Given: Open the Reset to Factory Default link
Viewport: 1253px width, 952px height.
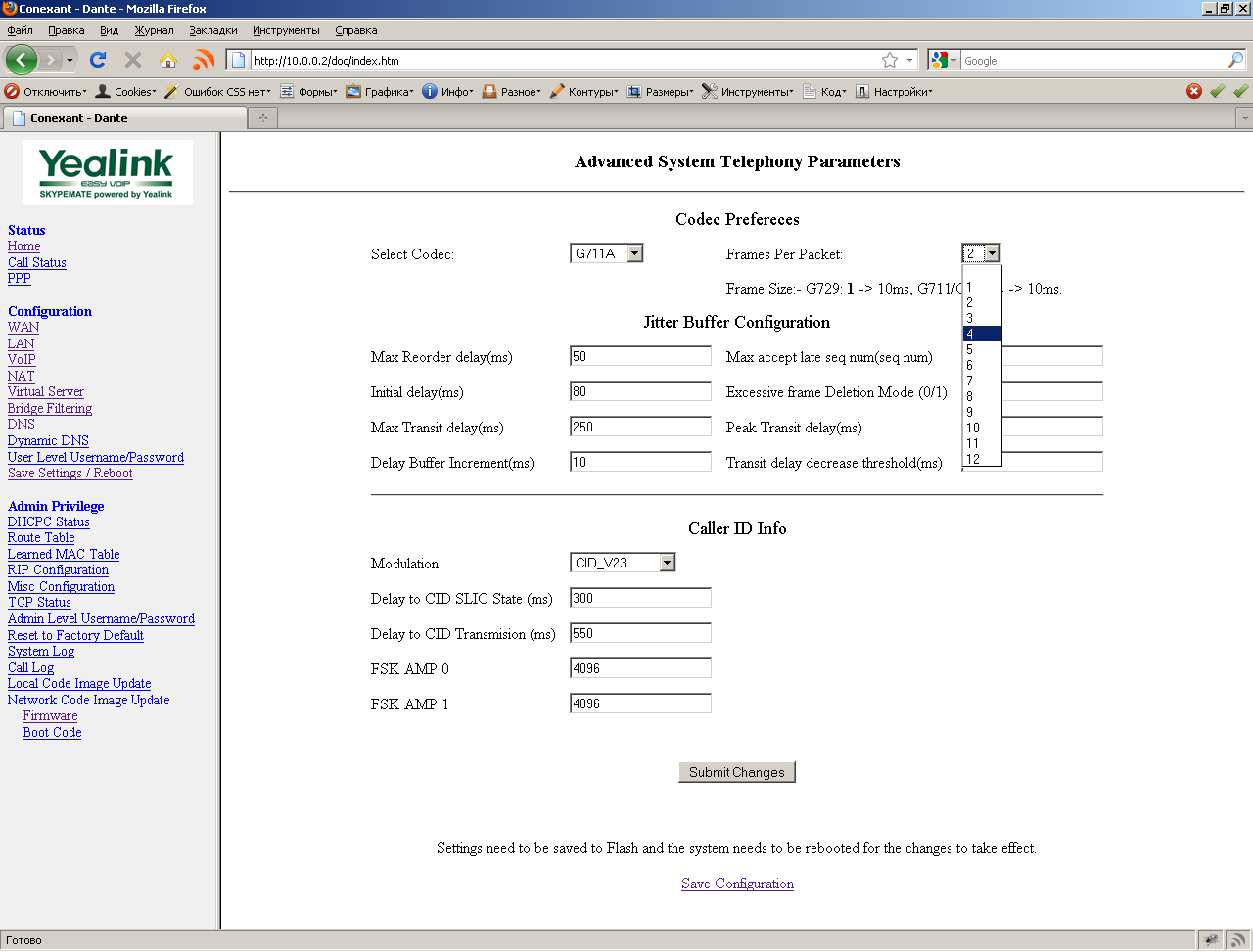Looking at the screenshot, I should [x=75, y=635].
